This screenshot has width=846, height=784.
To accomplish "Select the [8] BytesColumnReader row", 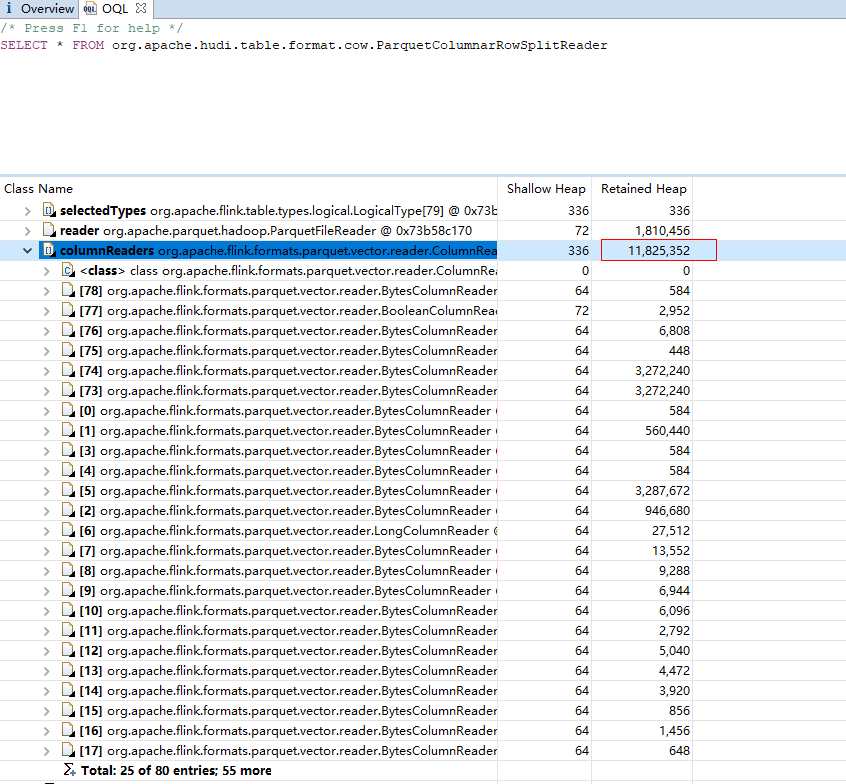I will tap(288, 571).
